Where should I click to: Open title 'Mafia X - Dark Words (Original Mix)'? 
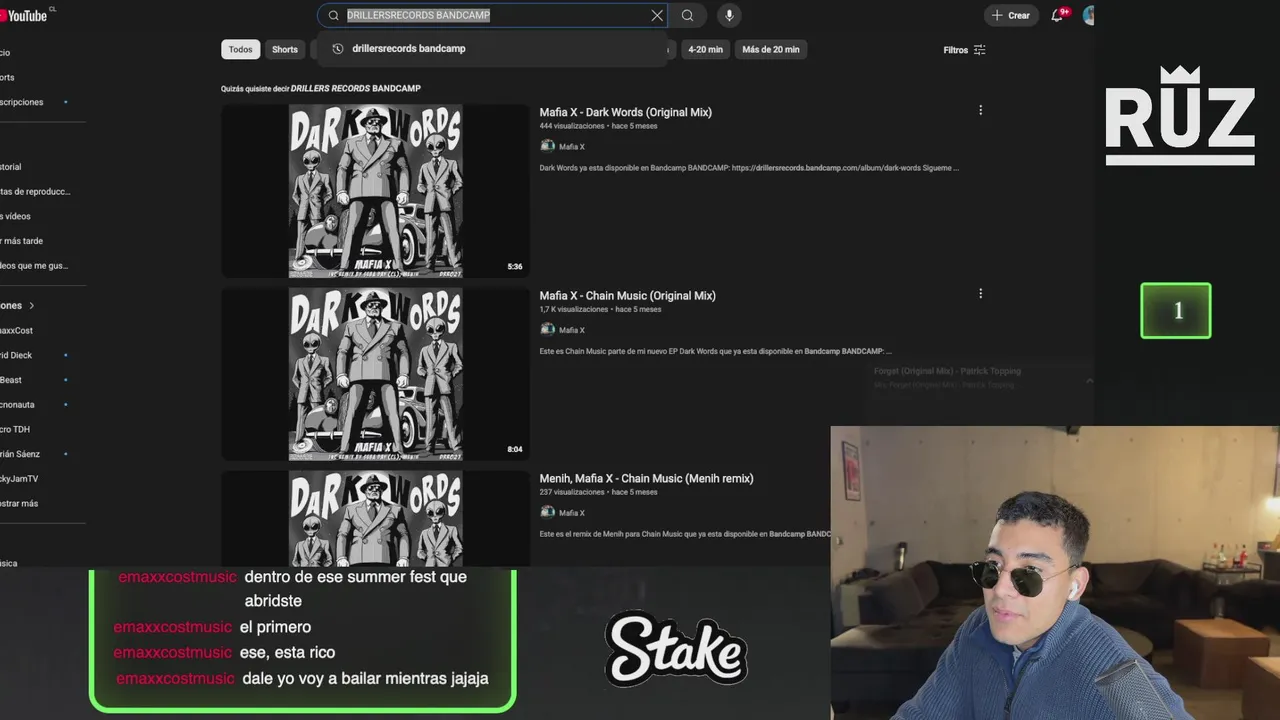tap(626, 112)
